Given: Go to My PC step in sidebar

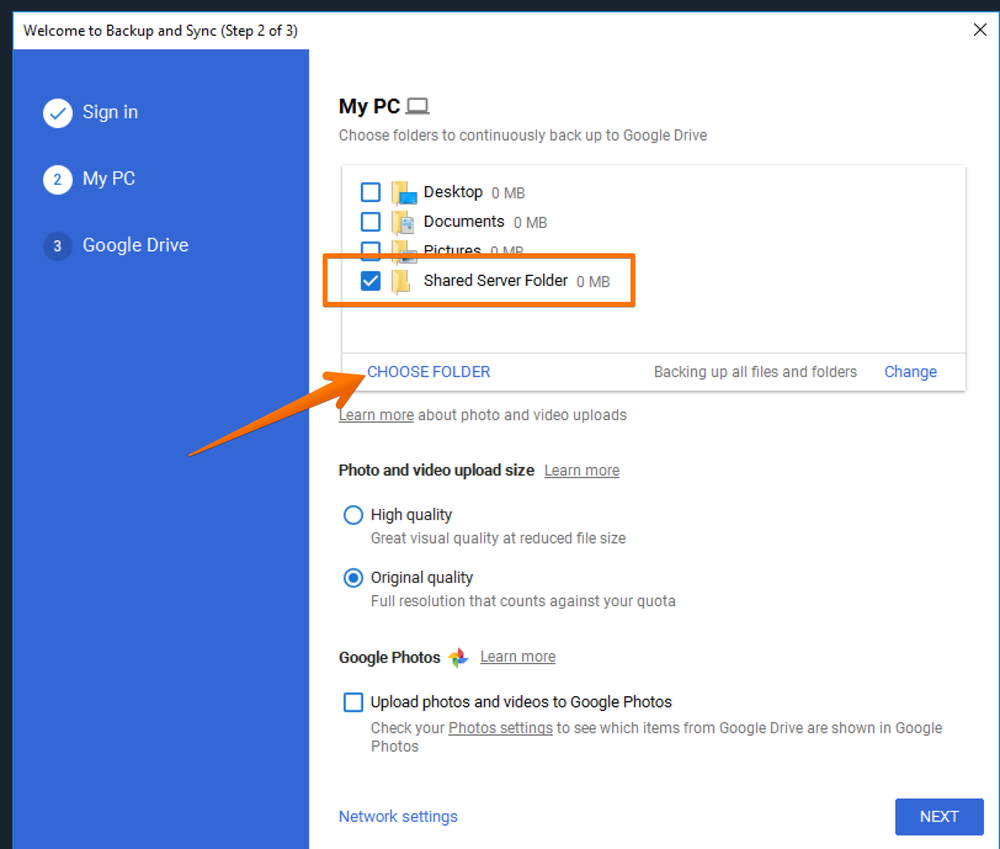Looking at the screenshot, I should click(x=108, y=179).
